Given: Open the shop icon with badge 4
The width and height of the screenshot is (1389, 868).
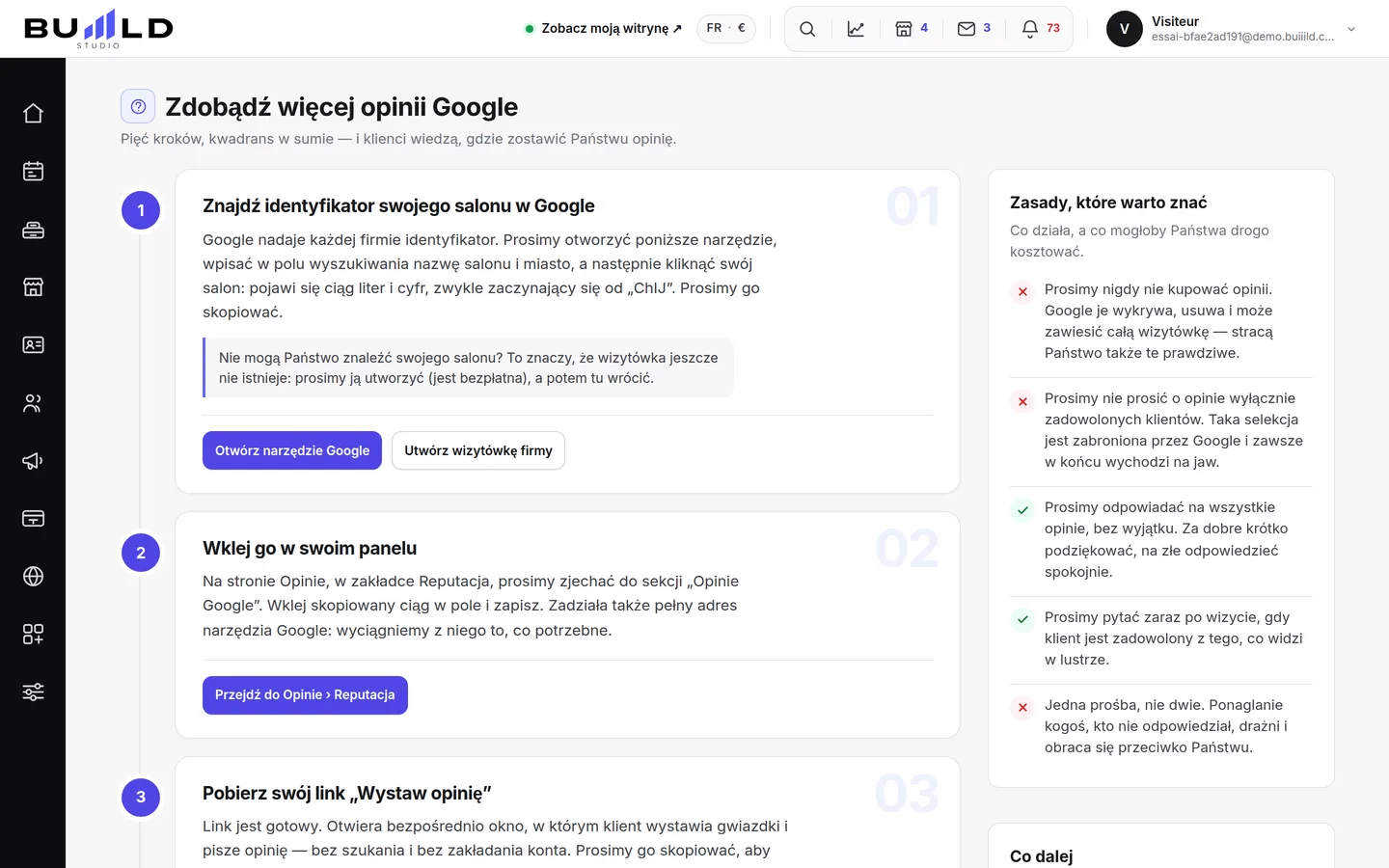Looking at the screenshot, I should (x=912, y=29).
